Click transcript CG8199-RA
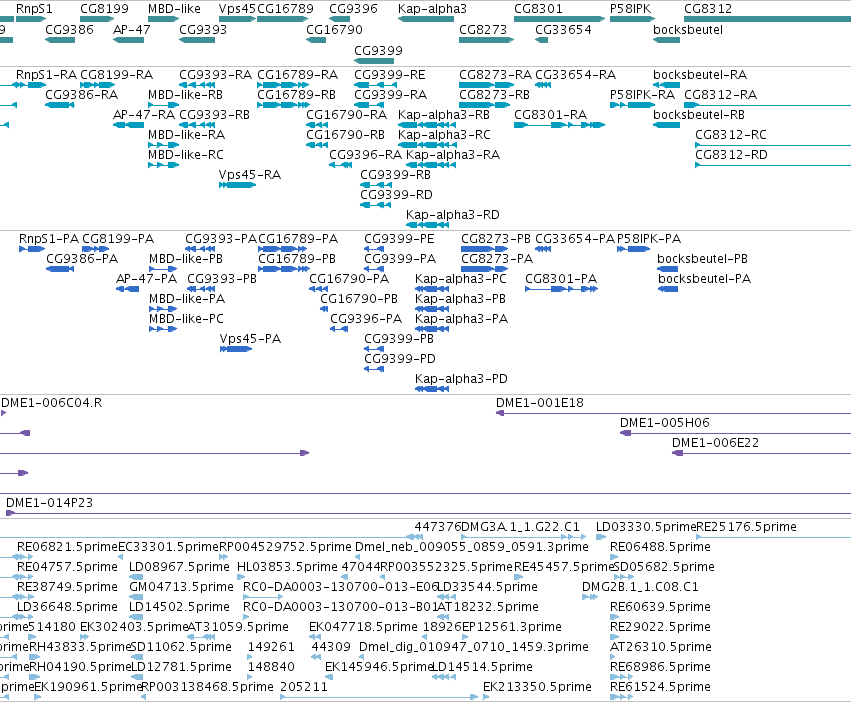The height and width of the screenshot is (702, 851). tap(116, 74)
